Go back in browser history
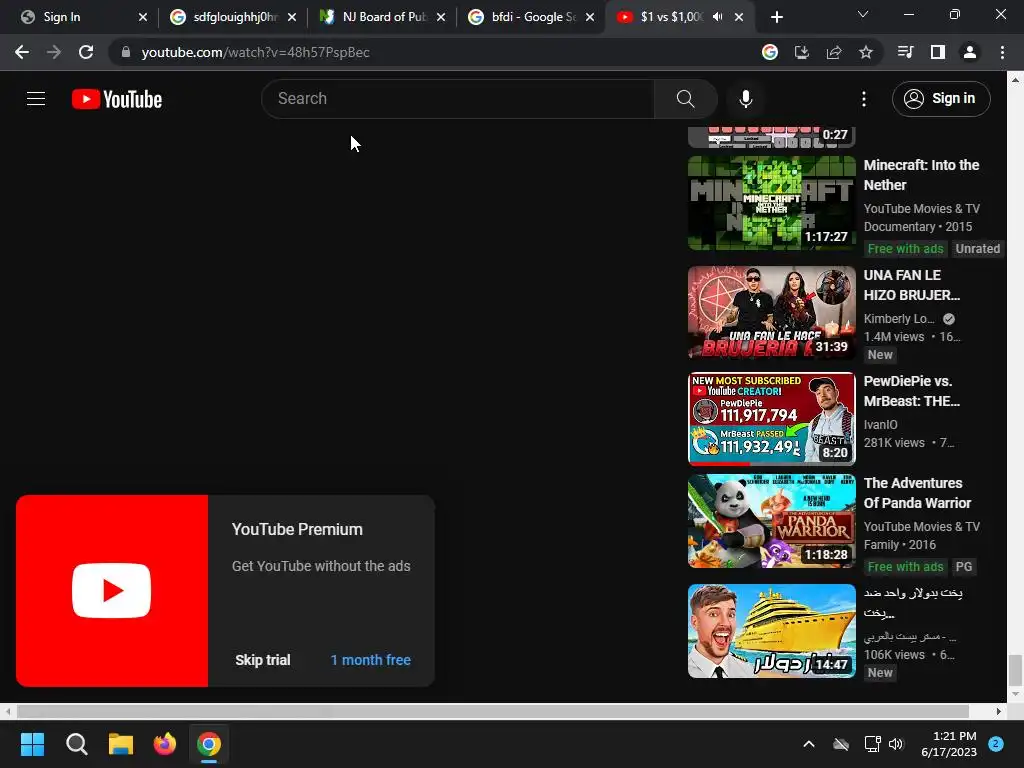The width and height of the screenshot is (1024, 768). point(22,52)
